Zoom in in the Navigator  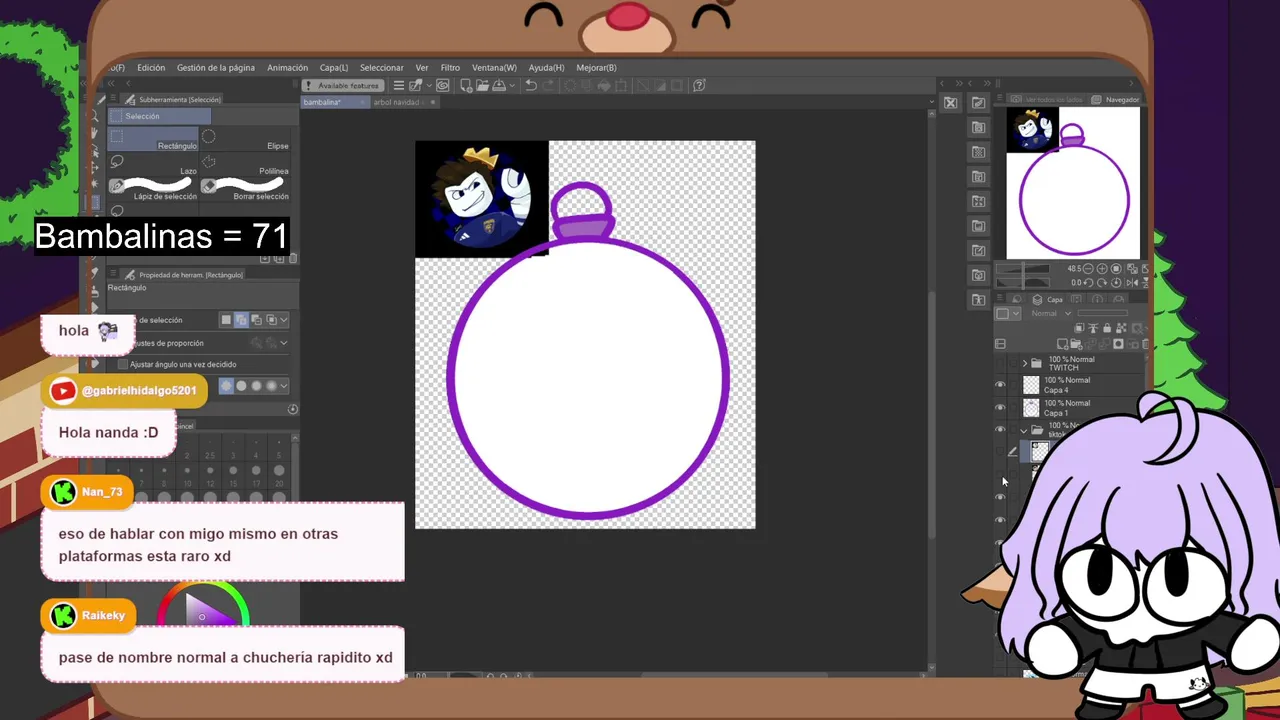tap(1102, 269)
